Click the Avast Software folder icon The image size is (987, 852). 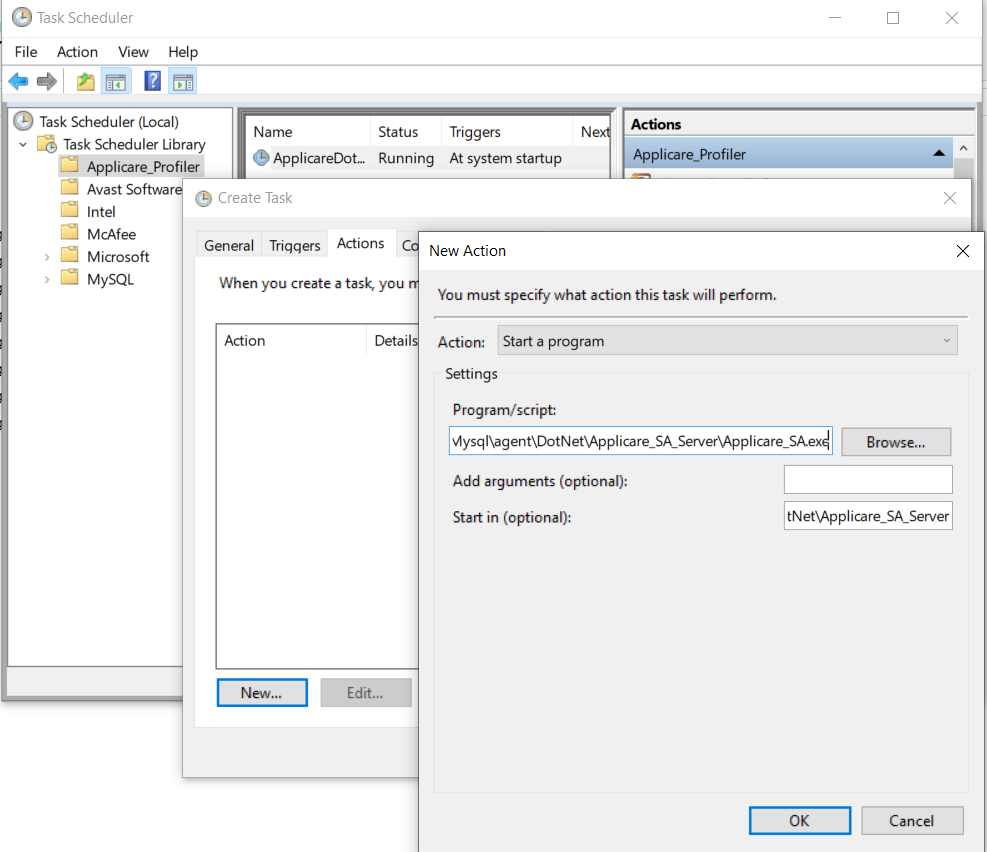coord(69,189)
